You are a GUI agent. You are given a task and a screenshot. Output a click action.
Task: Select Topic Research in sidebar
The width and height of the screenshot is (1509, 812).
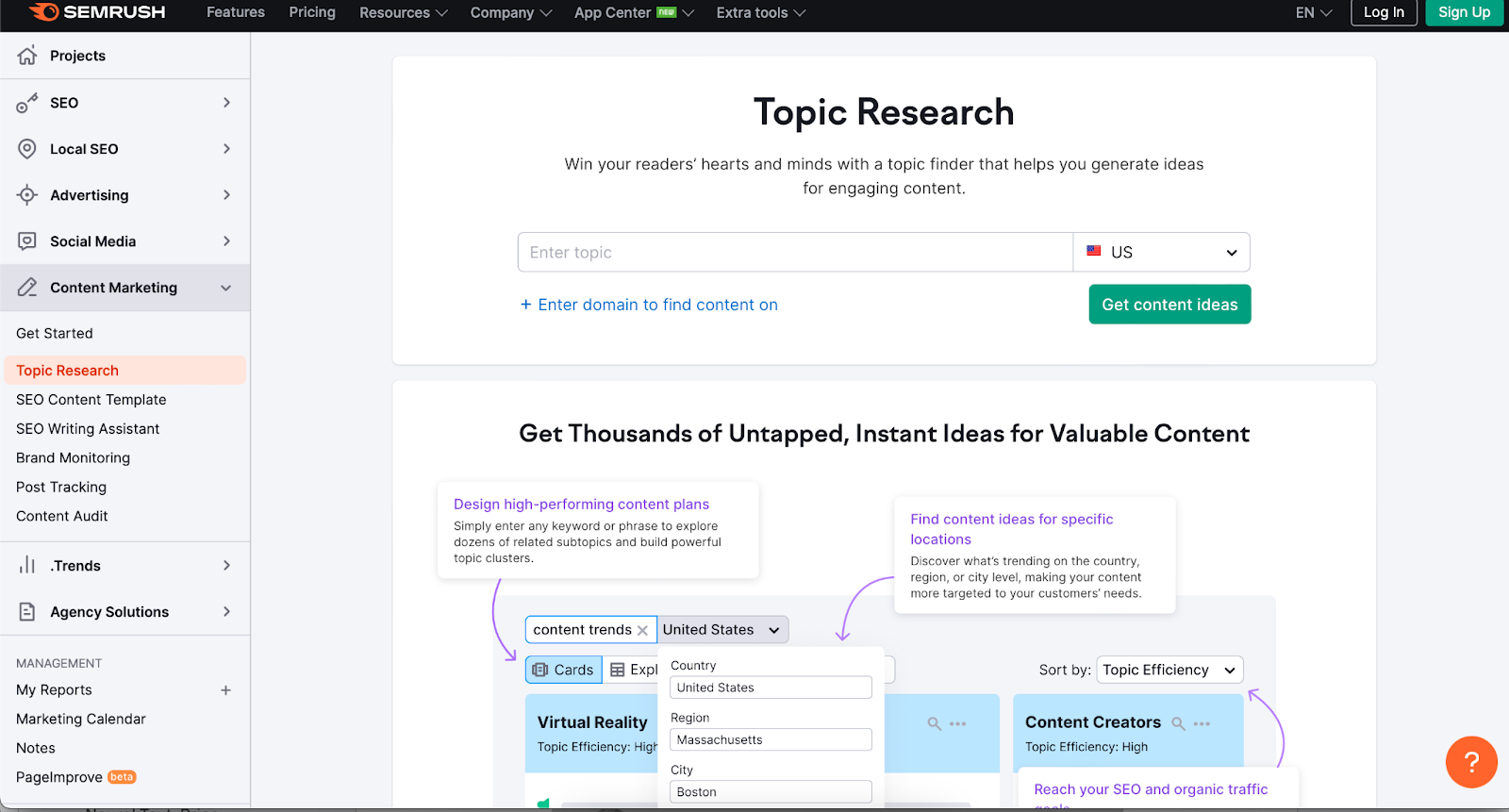point(124,371)
